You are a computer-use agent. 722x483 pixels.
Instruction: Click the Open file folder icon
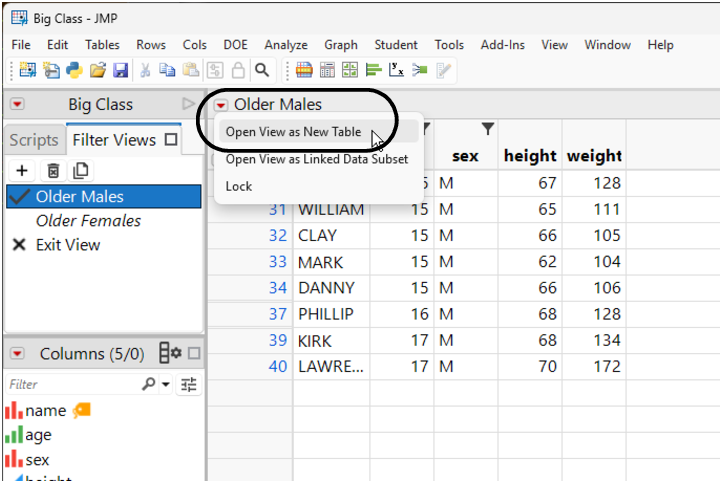click(x=98, y=70)
